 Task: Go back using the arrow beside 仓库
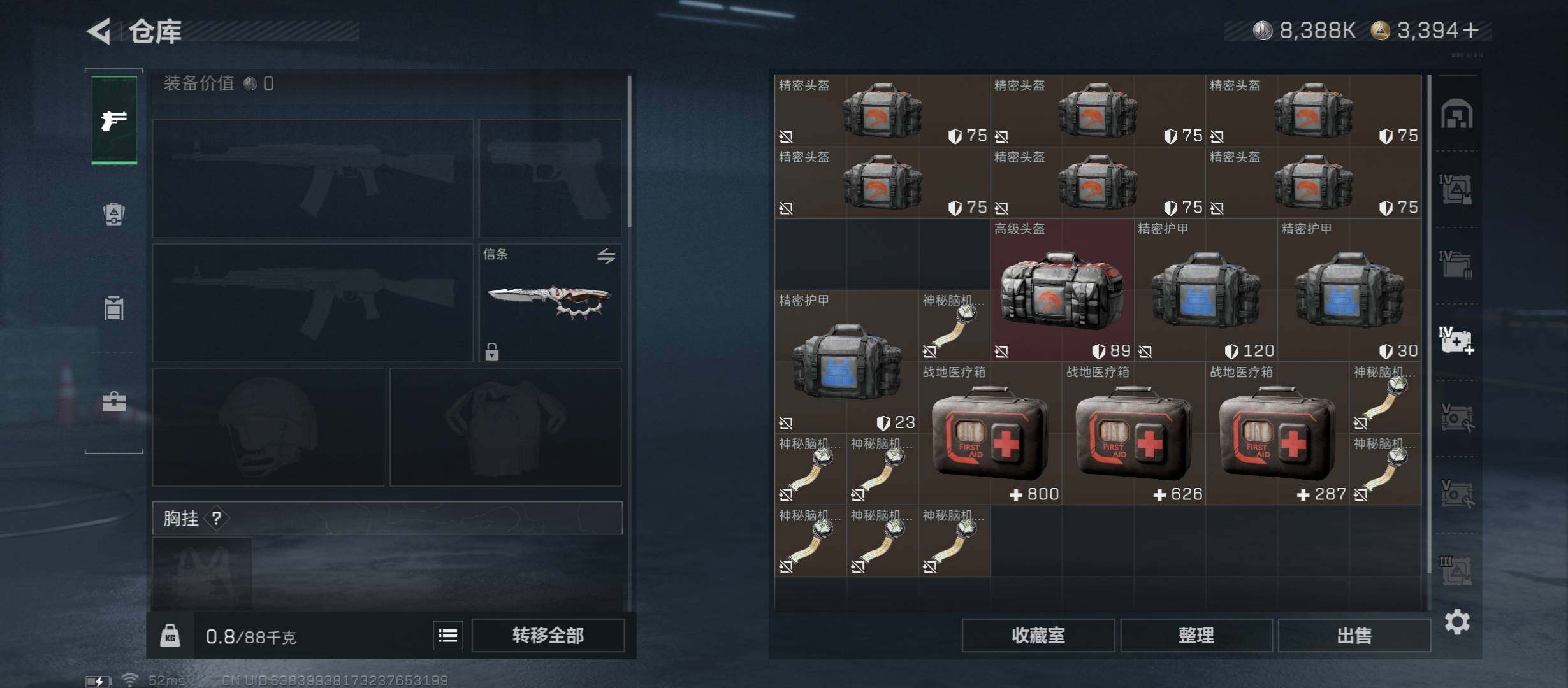99,31
